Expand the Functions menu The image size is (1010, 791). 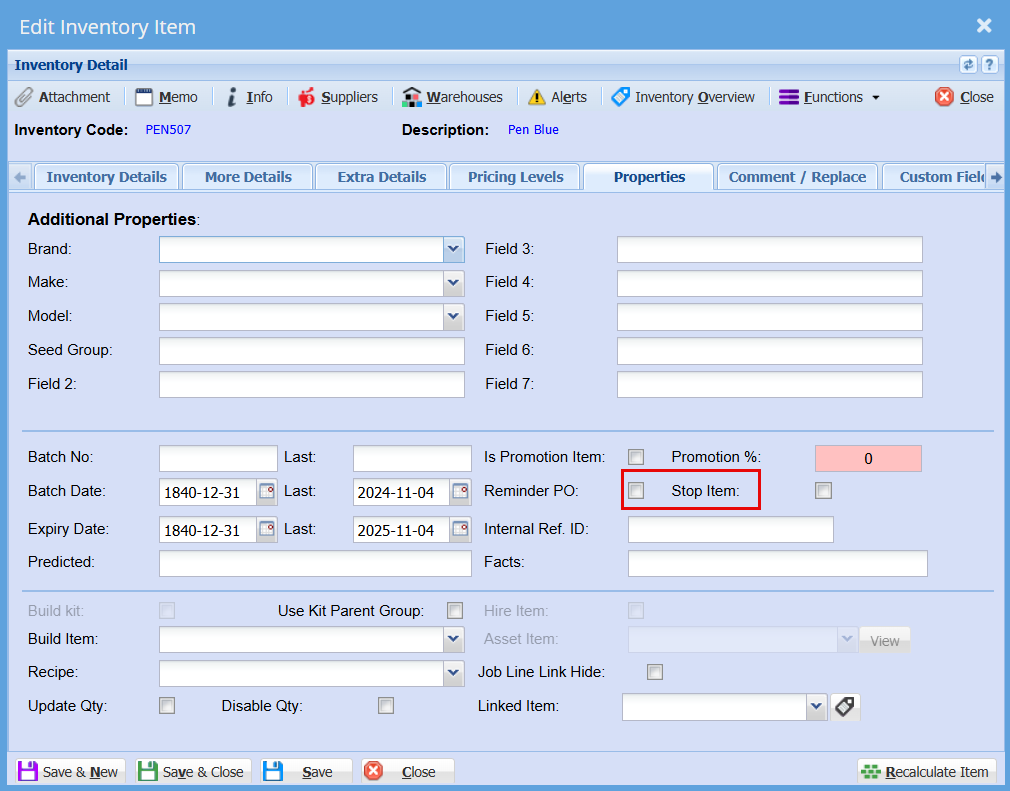(829, 97)
